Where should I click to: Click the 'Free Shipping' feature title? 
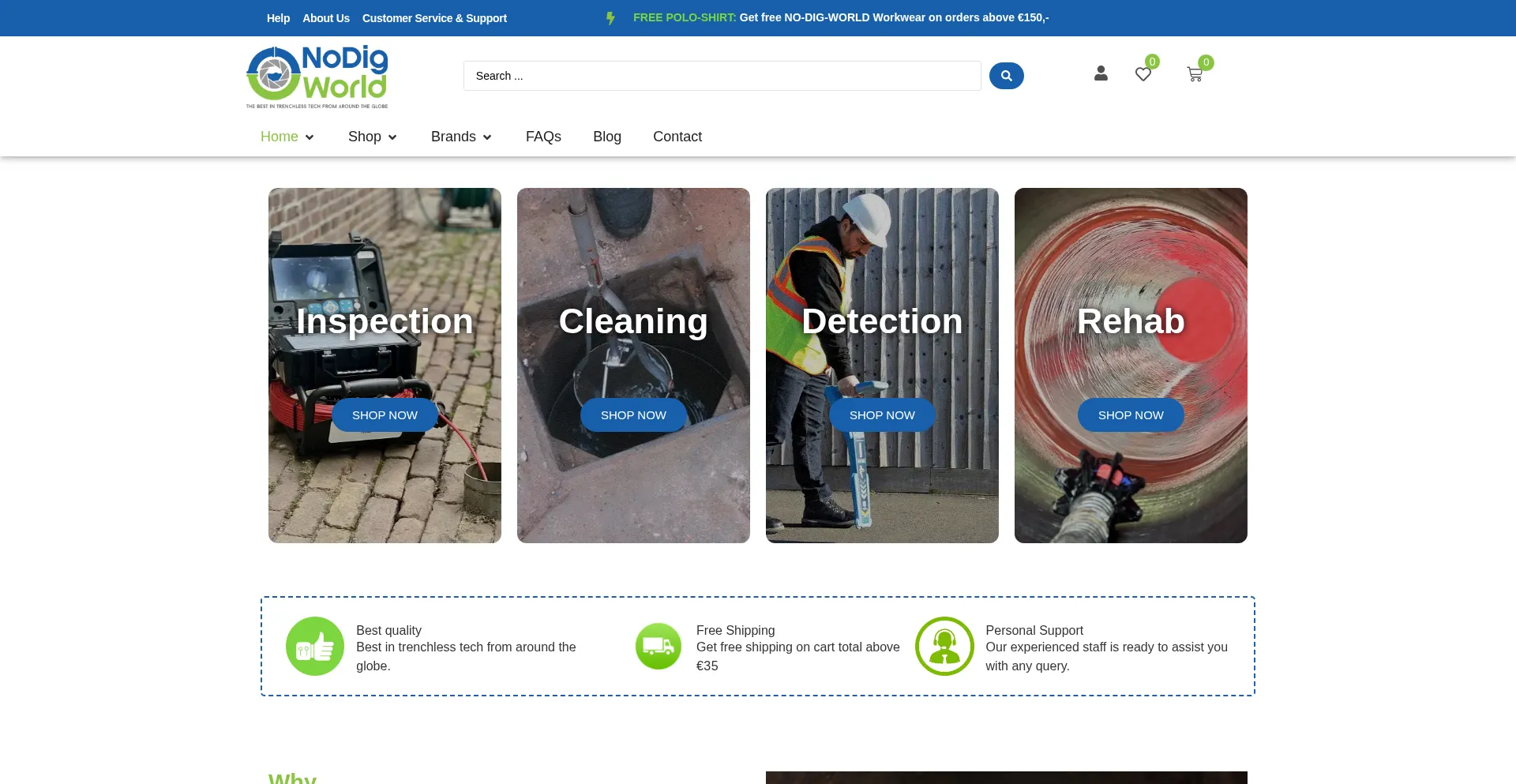point(735,630)
